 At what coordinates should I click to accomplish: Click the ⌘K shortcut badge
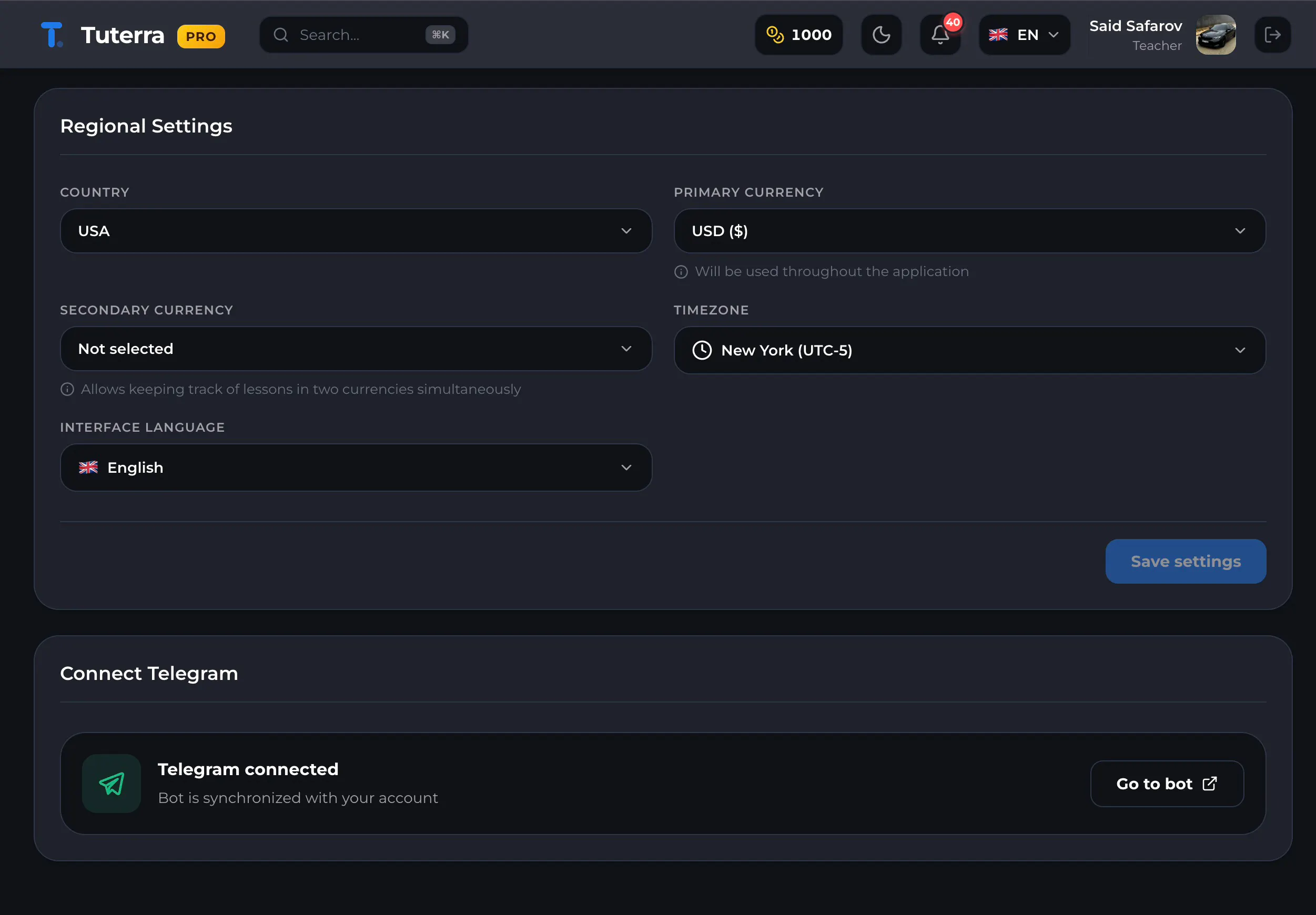[440, 35]
